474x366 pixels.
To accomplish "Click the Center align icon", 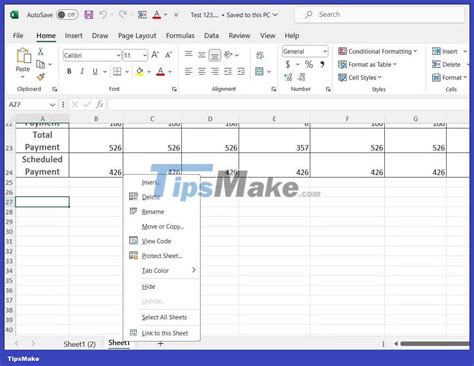I will click(202, 71).
